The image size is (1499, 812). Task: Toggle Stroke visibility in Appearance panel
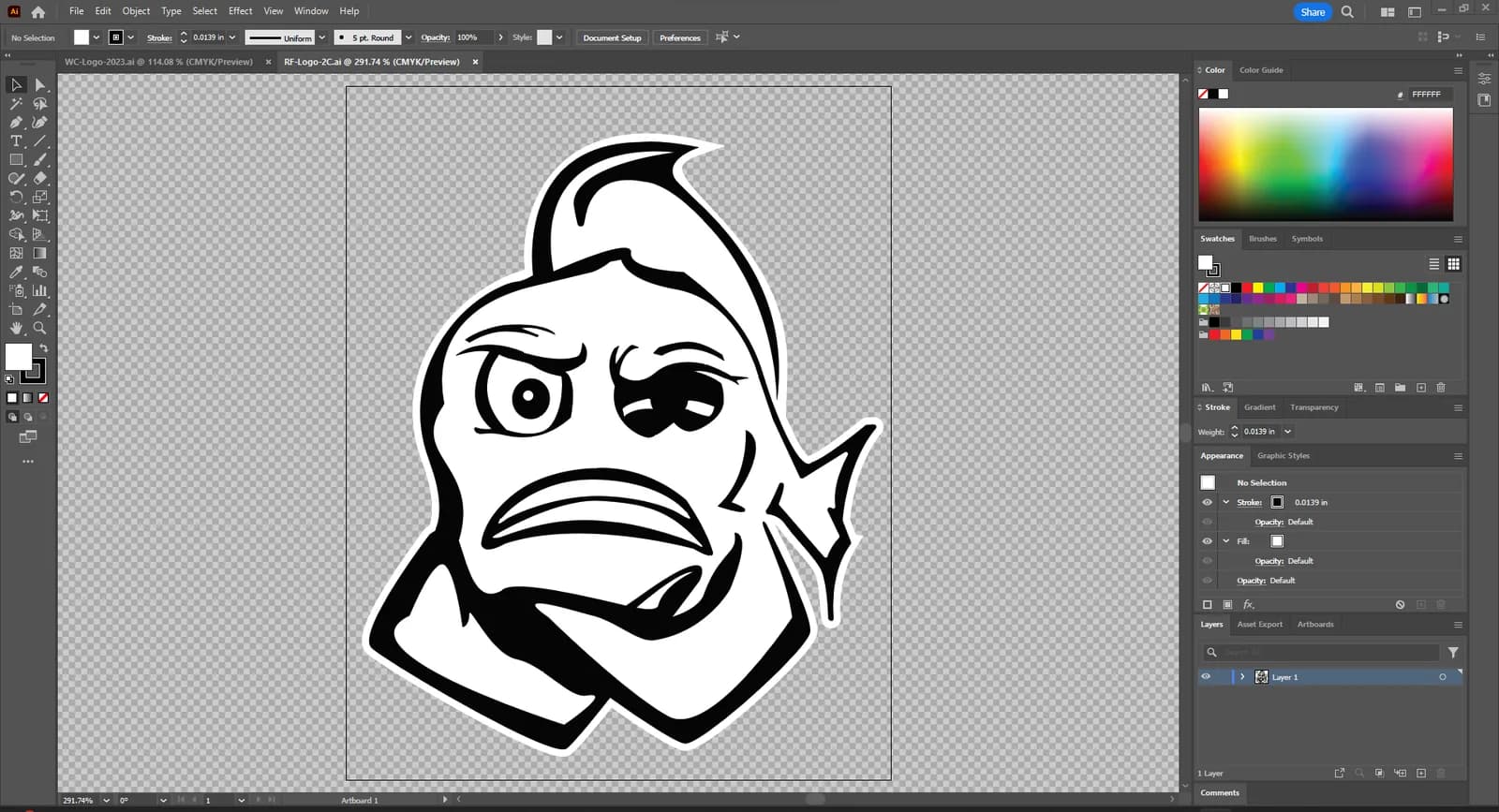tap(1207, 502)
